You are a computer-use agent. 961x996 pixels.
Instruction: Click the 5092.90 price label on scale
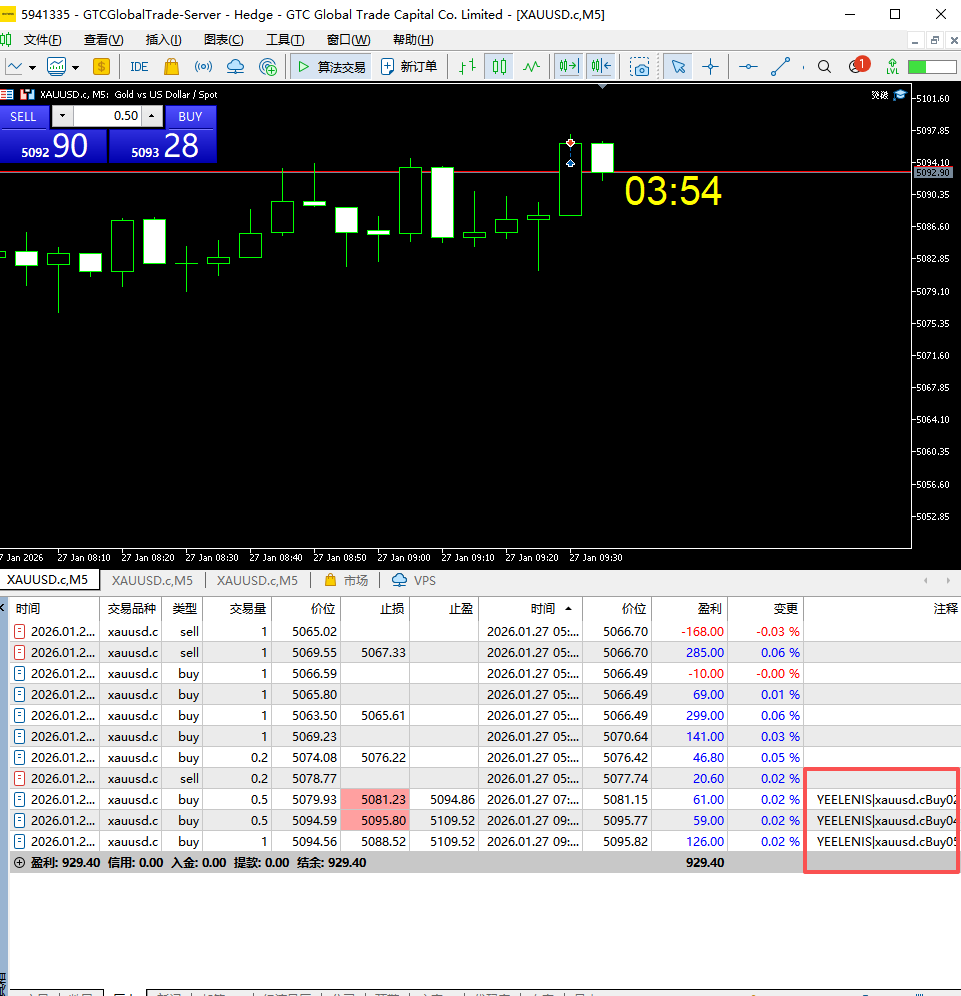click(x=932, y=173)
